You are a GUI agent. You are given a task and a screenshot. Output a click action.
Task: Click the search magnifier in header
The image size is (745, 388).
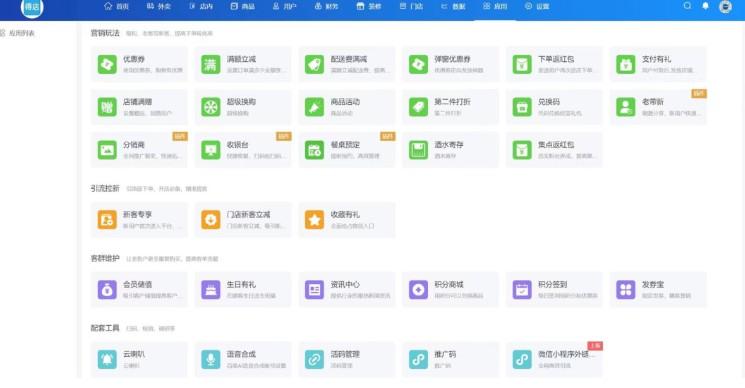pos(688,6)
